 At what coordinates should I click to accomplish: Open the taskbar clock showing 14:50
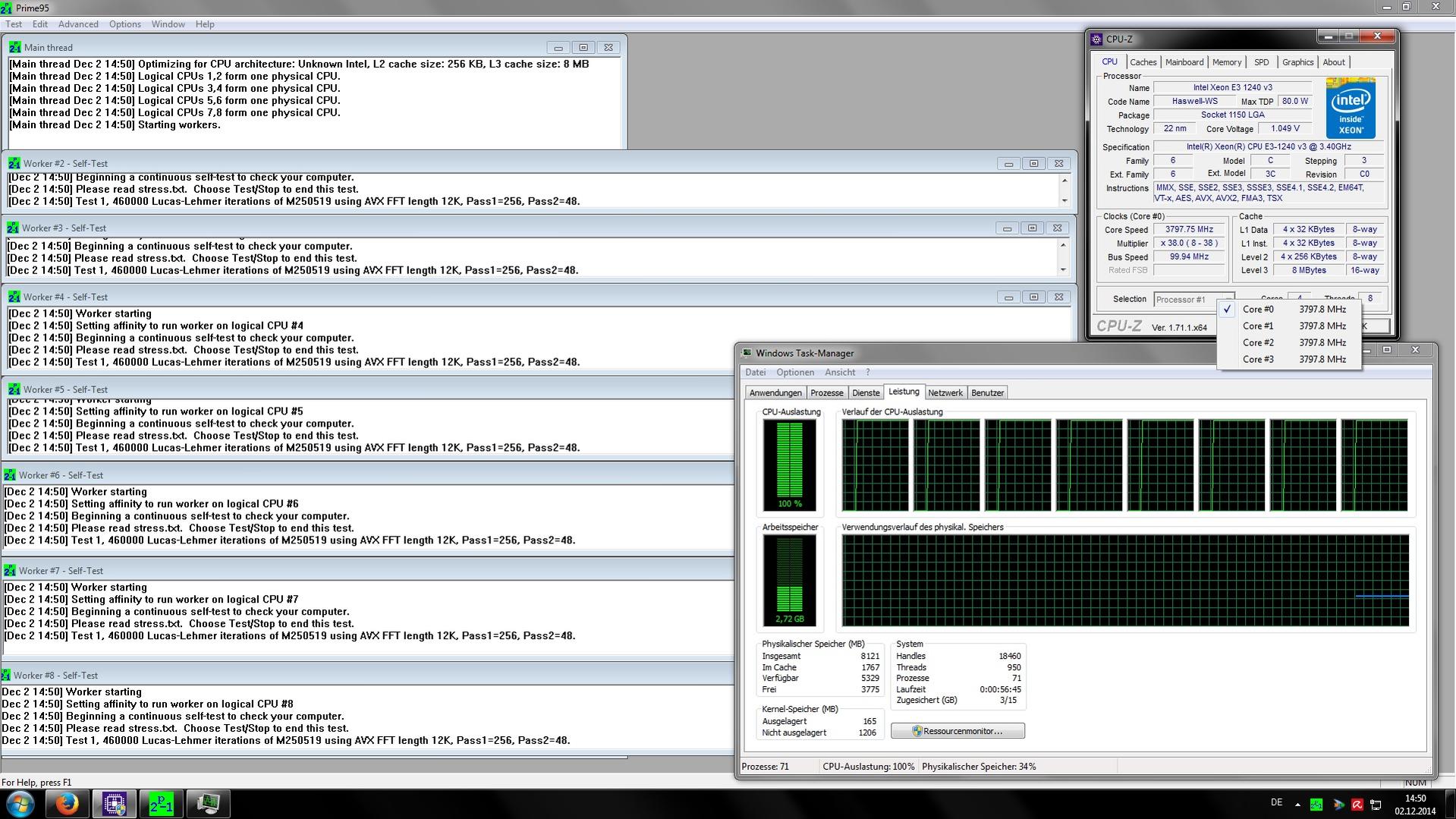click(1415, 805)
